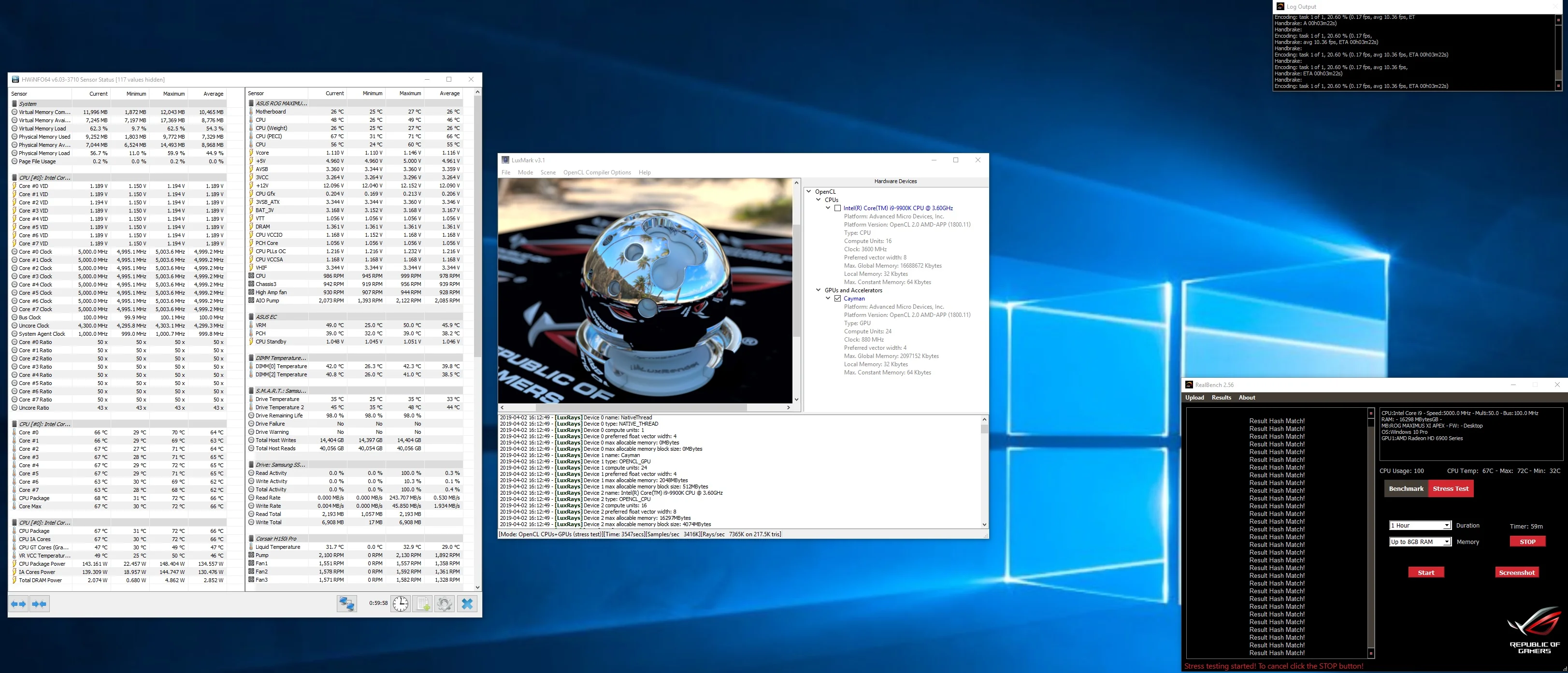The image size is (1568, 673).
Task: Click the RealBench Screenshot button
Action: click(x=1516, y=573)
